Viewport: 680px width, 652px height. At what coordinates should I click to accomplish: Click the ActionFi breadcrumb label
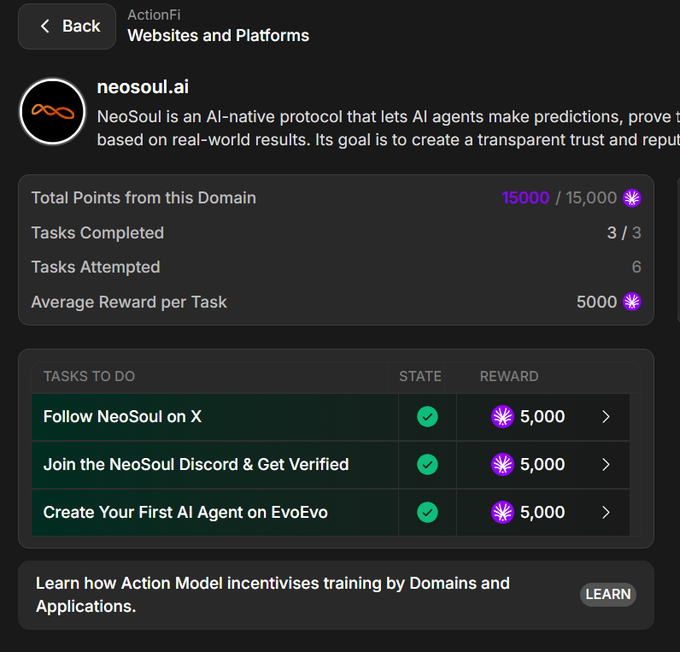(x=154, y=15)
